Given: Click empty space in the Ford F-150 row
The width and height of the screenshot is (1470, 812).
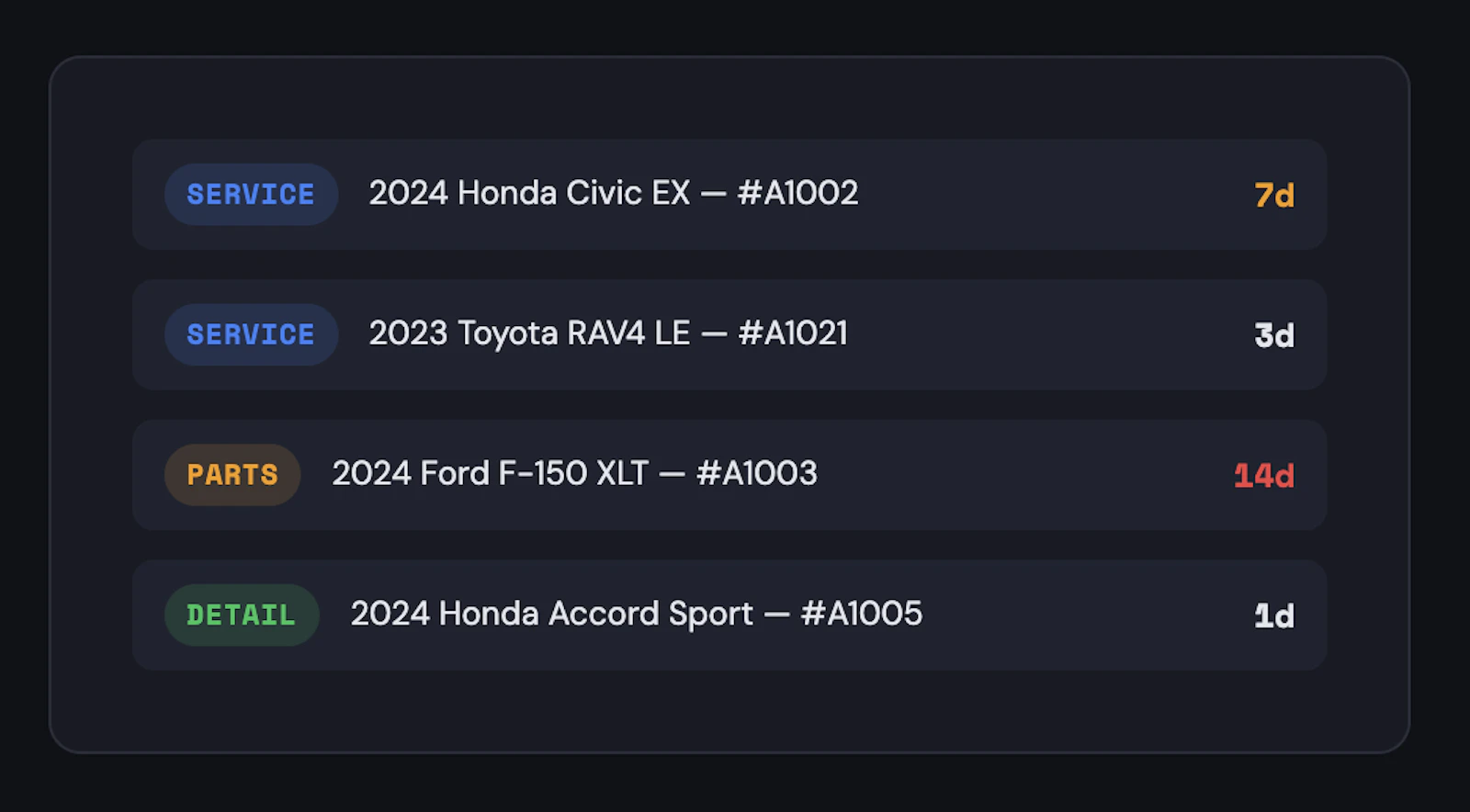Looking at the screenshot, I should [1024, 475].
